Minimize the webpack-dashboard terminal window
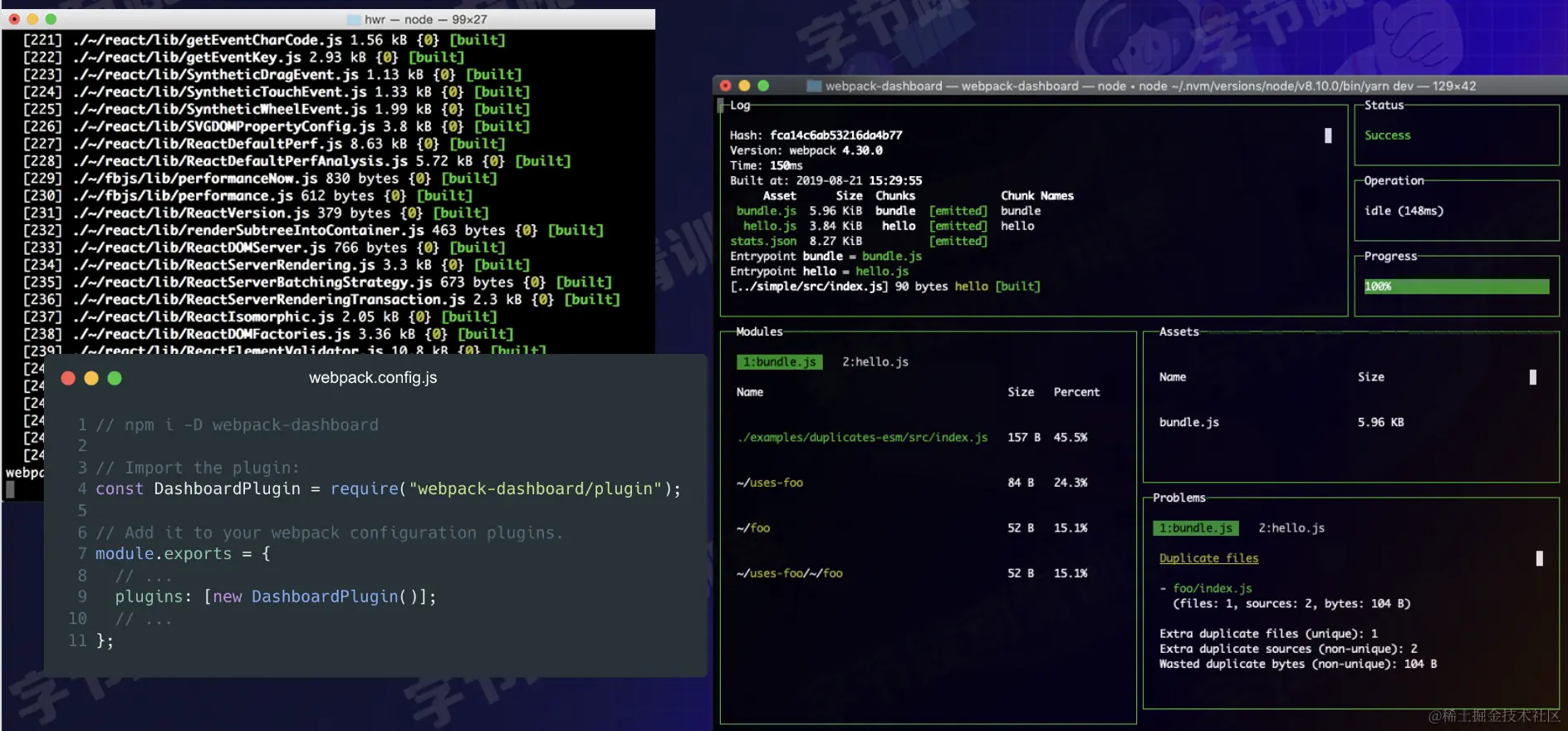This screenshot has width=1568, height=731. (744, 86)
